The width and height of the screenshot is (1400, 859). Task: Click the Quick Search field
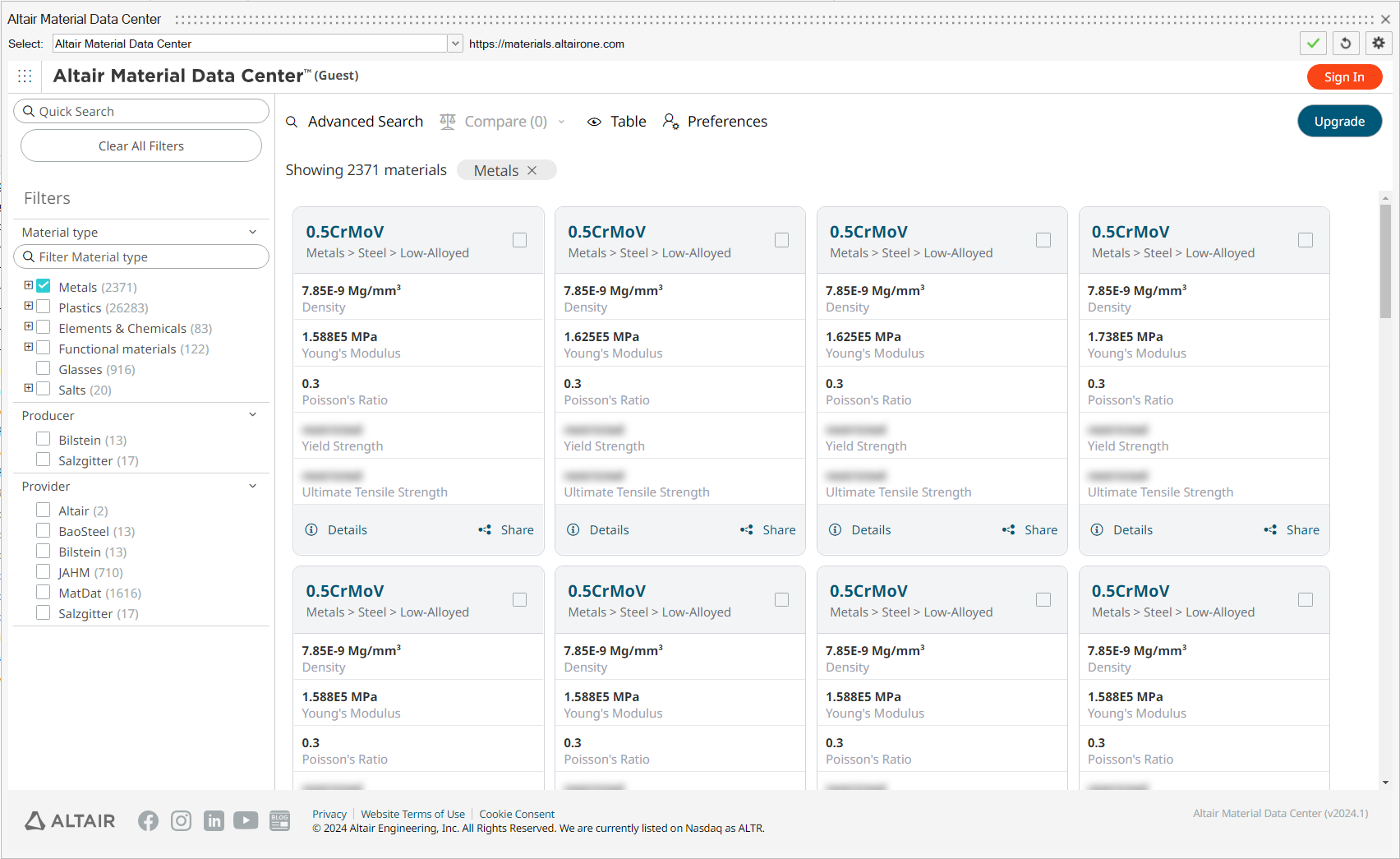[x=141, y=111]
